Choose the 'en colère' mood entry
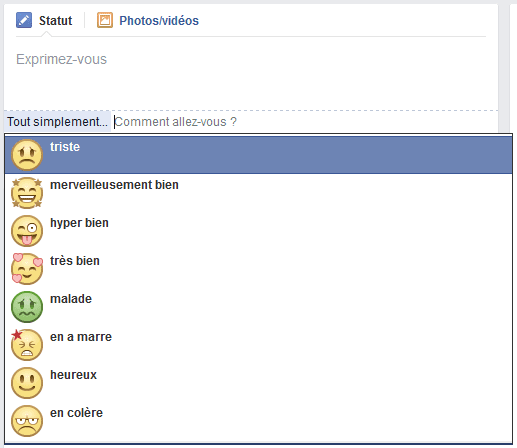Screen dimensions: 517x448 click(258, 421)
